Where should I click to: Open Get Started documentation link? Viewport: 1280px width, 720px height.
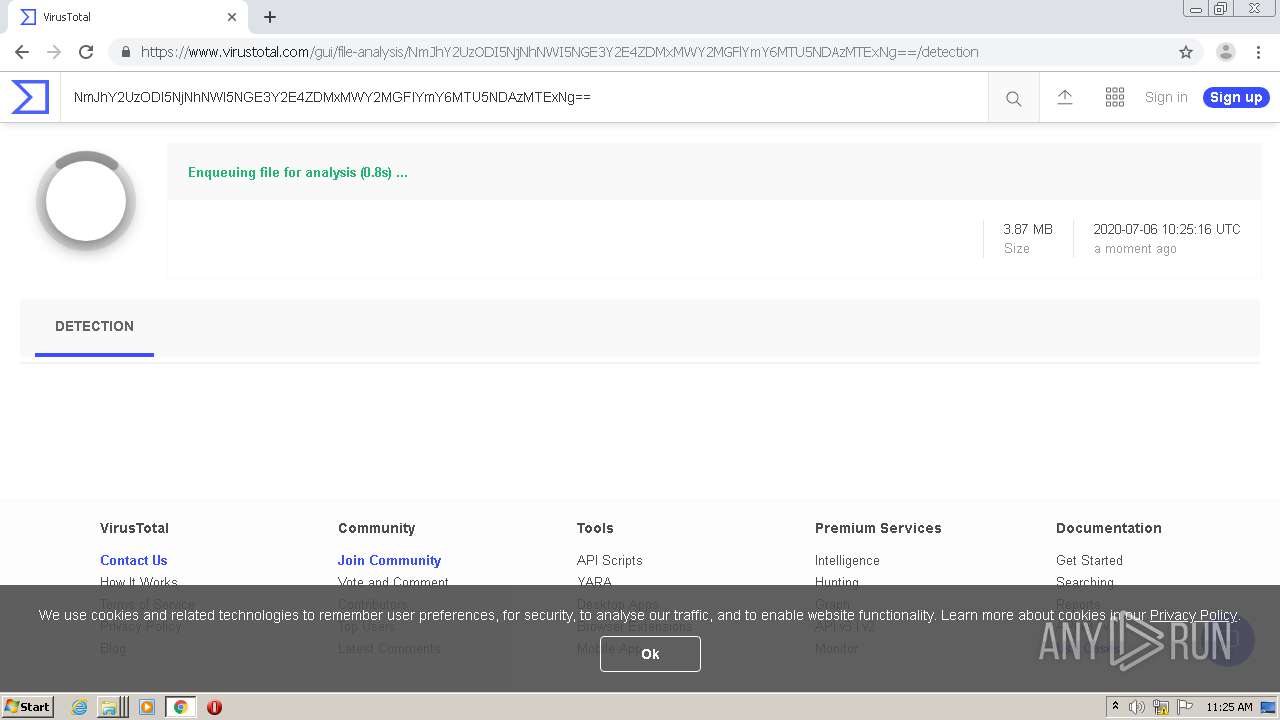pyautogui.click(x=1089, y=560)
